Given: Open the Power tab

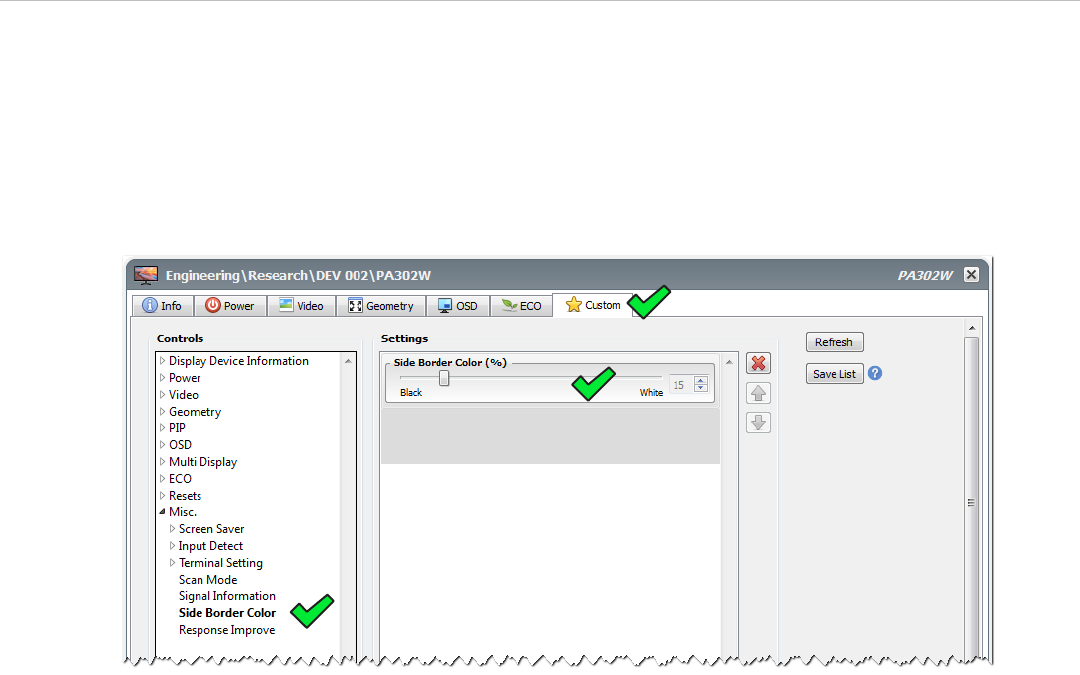Looking at the screenshot, I should pyautogui.click(x=230, y=306).
